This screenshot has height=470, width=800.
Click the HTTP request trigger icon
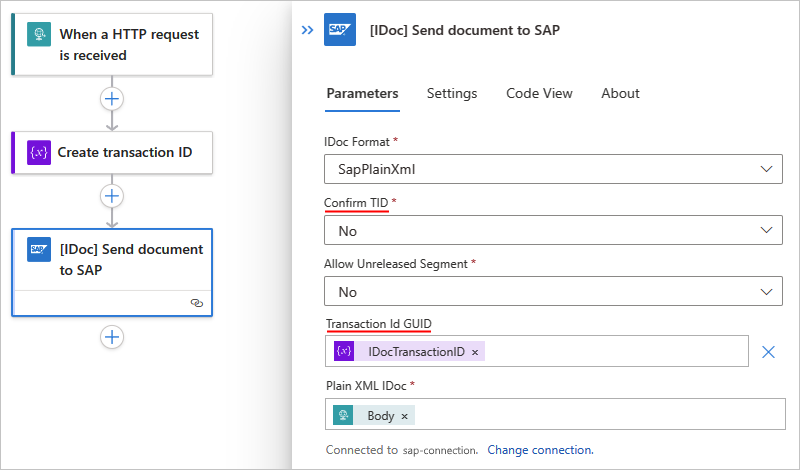point(40,35)
